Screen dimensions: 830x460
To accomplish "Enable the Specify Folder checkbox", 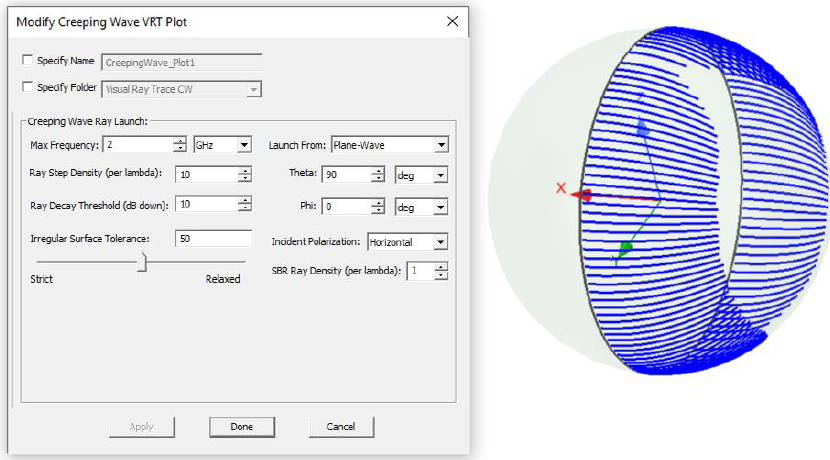I will [x=28, y=87].
